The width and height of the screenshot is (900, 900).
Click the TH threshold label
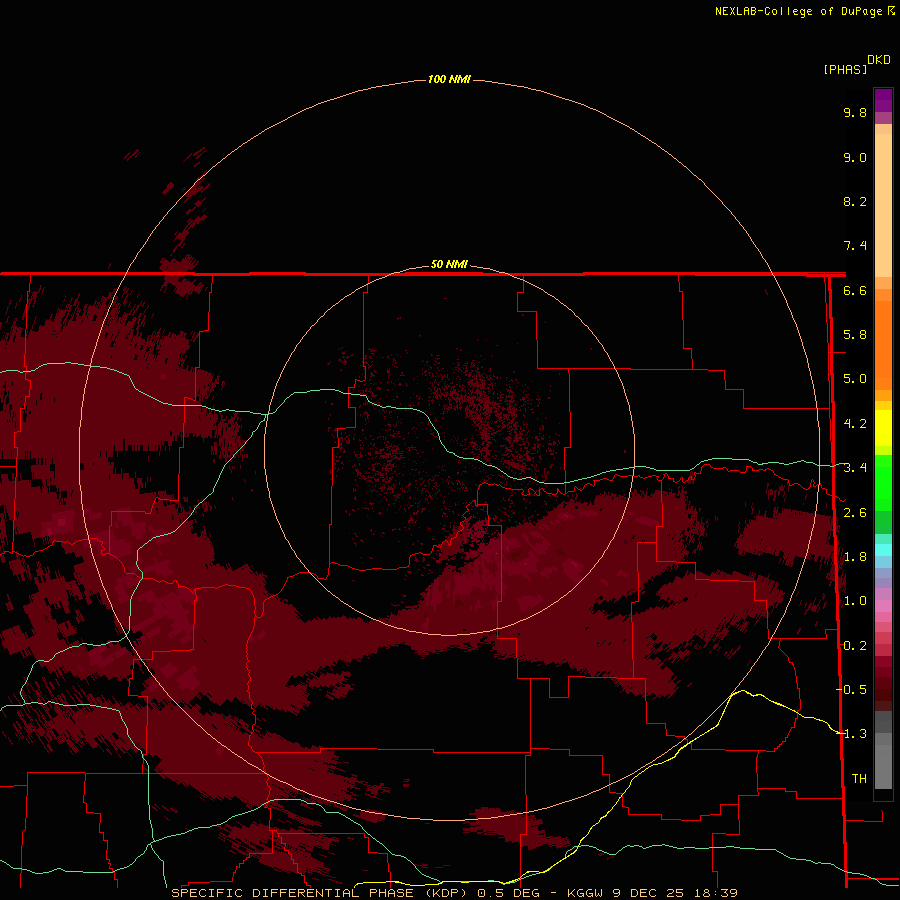coord(859,779)
